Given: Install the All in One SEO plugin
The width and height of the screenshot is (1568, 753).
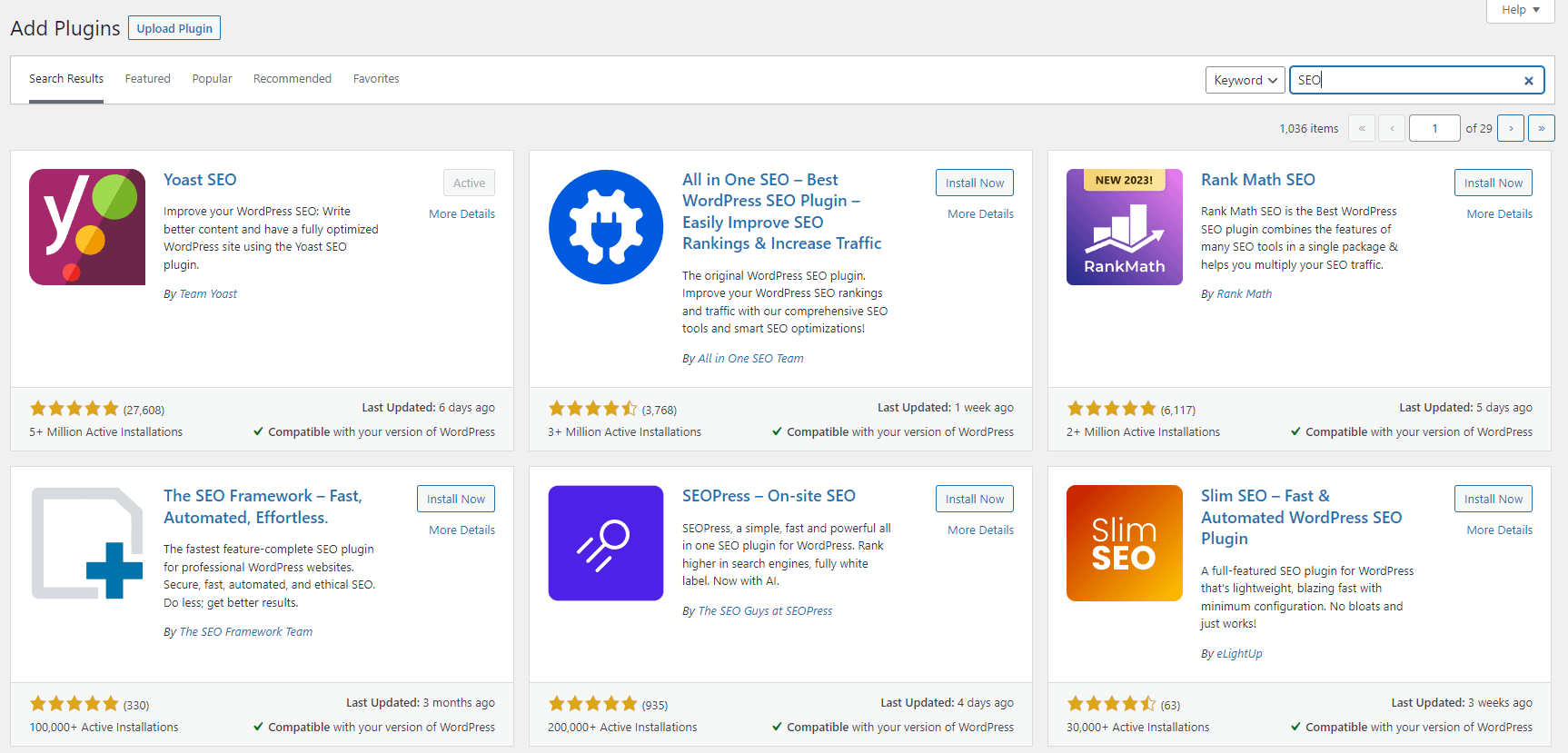Looking at the screenshot, I should [x=975, y=183].
